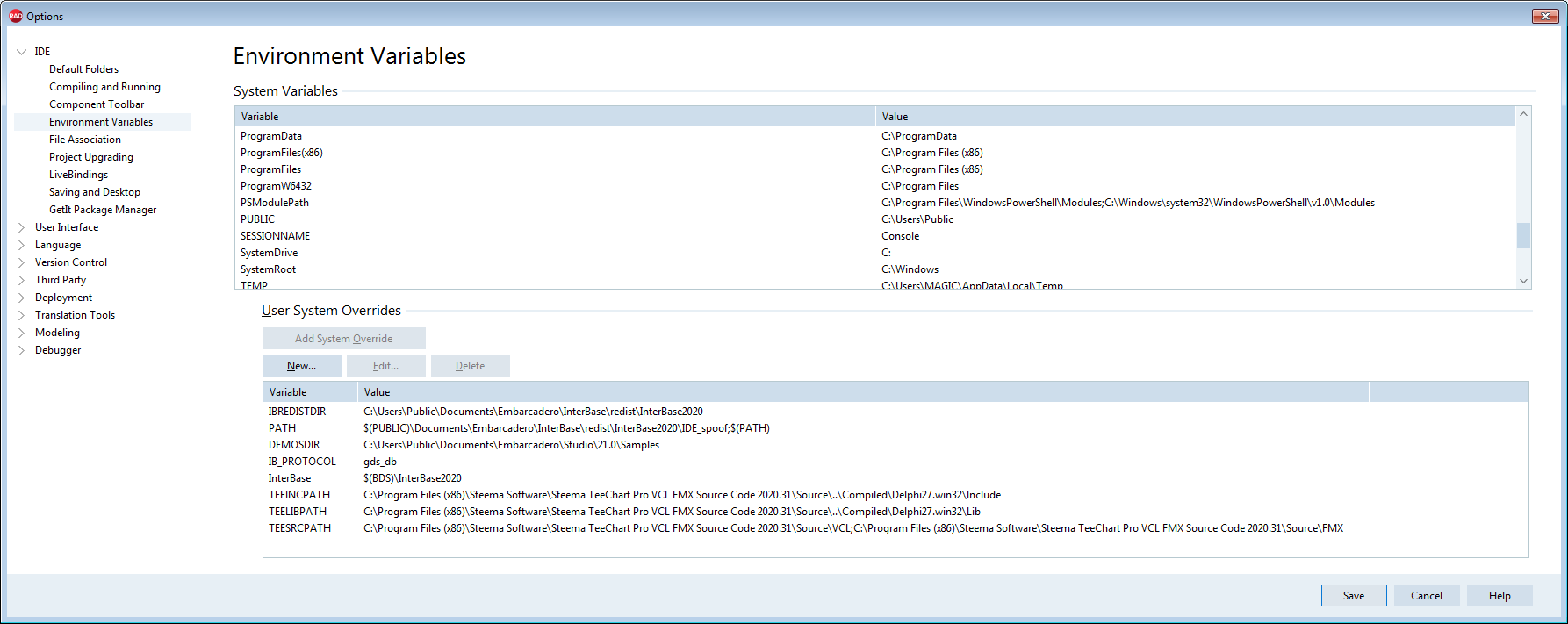Select Debugger tree label
This screenshot has width=1568, height=624.
click(58, 350)
